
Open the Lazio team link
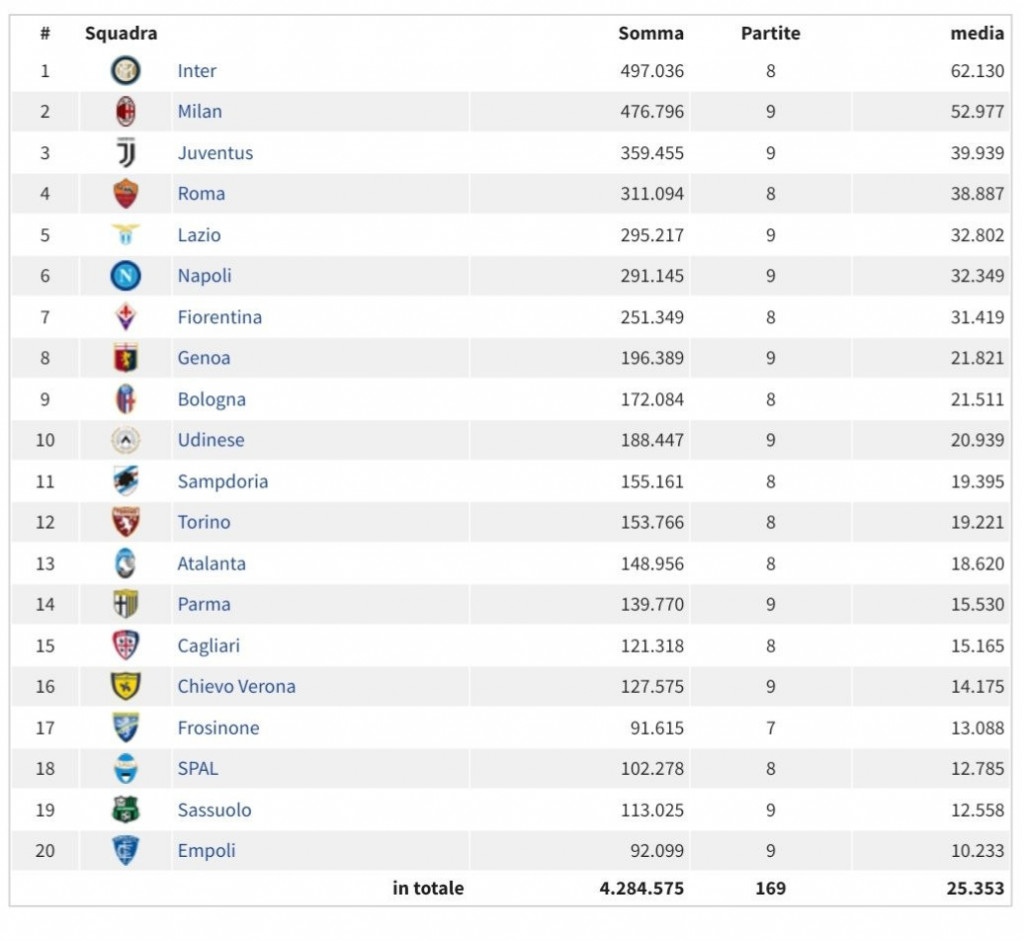[x=199, y=235]
